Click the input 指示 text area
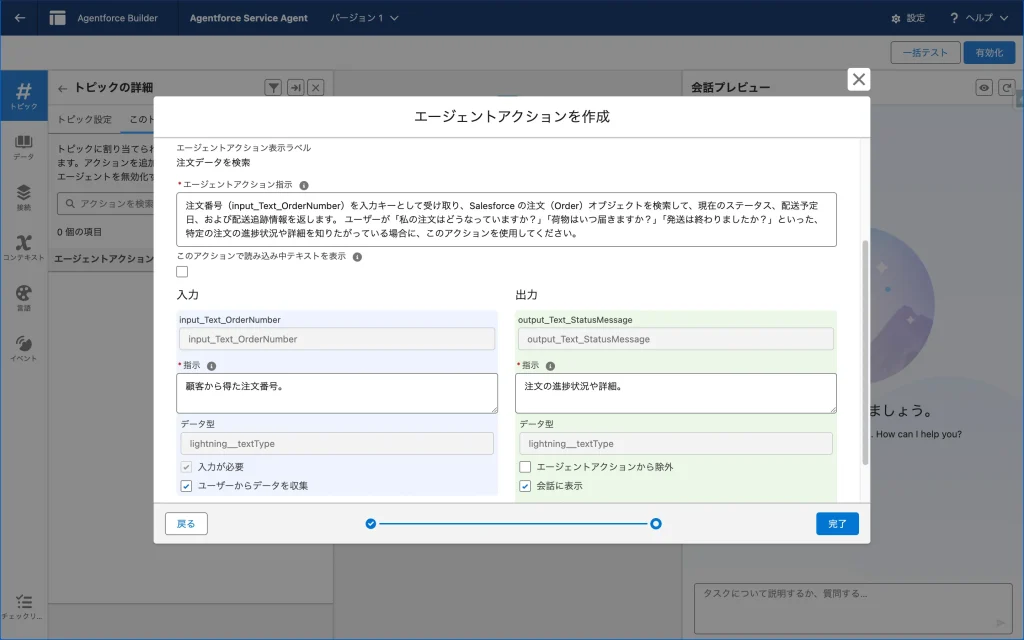The height and width of the screenshot is (640, 1024). coord(337,393)
